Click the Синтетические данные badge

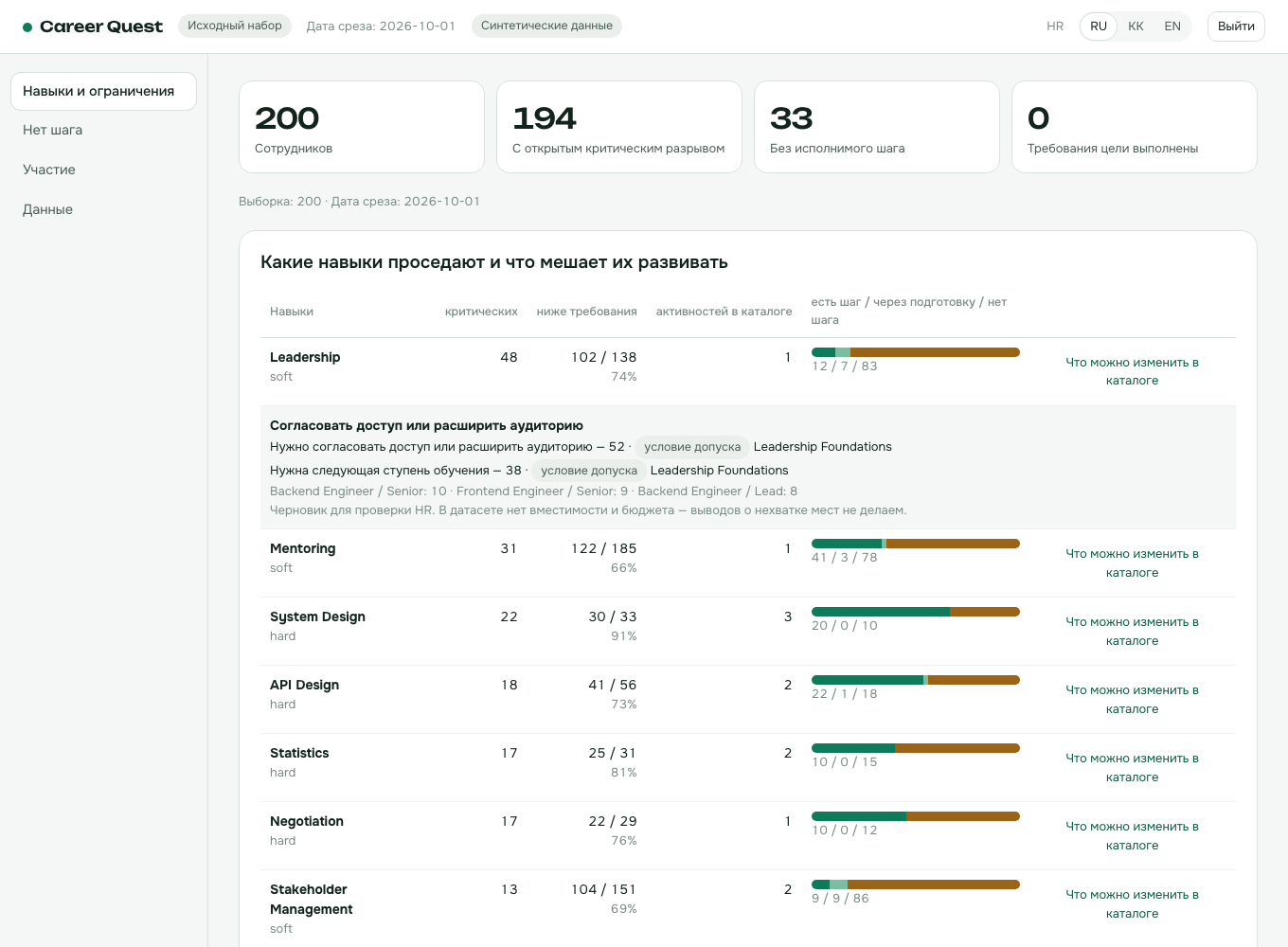pyautogui.click(x=546, y=26)
